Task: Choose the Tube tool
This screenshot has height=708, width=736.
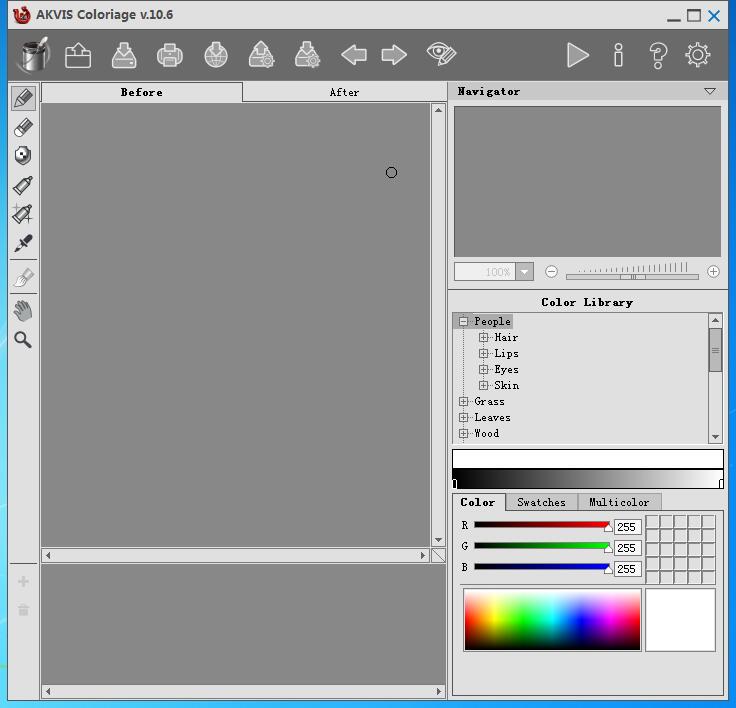Action: click(x=23, y=186)
